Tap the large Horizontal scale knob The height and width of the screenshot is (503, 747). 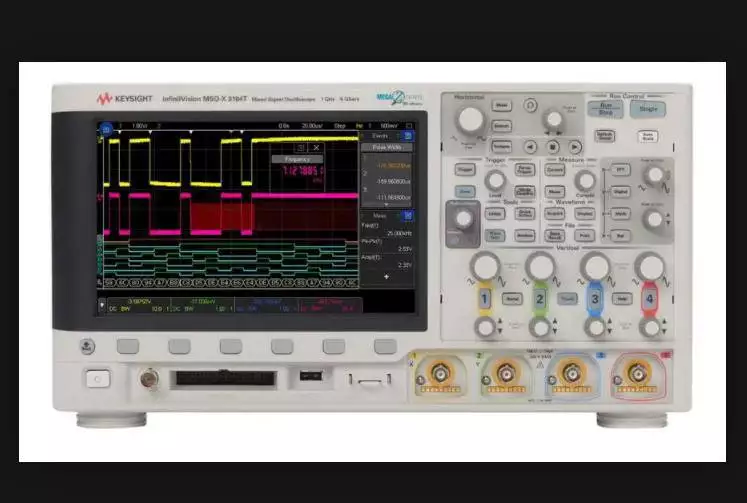point(471,120)
